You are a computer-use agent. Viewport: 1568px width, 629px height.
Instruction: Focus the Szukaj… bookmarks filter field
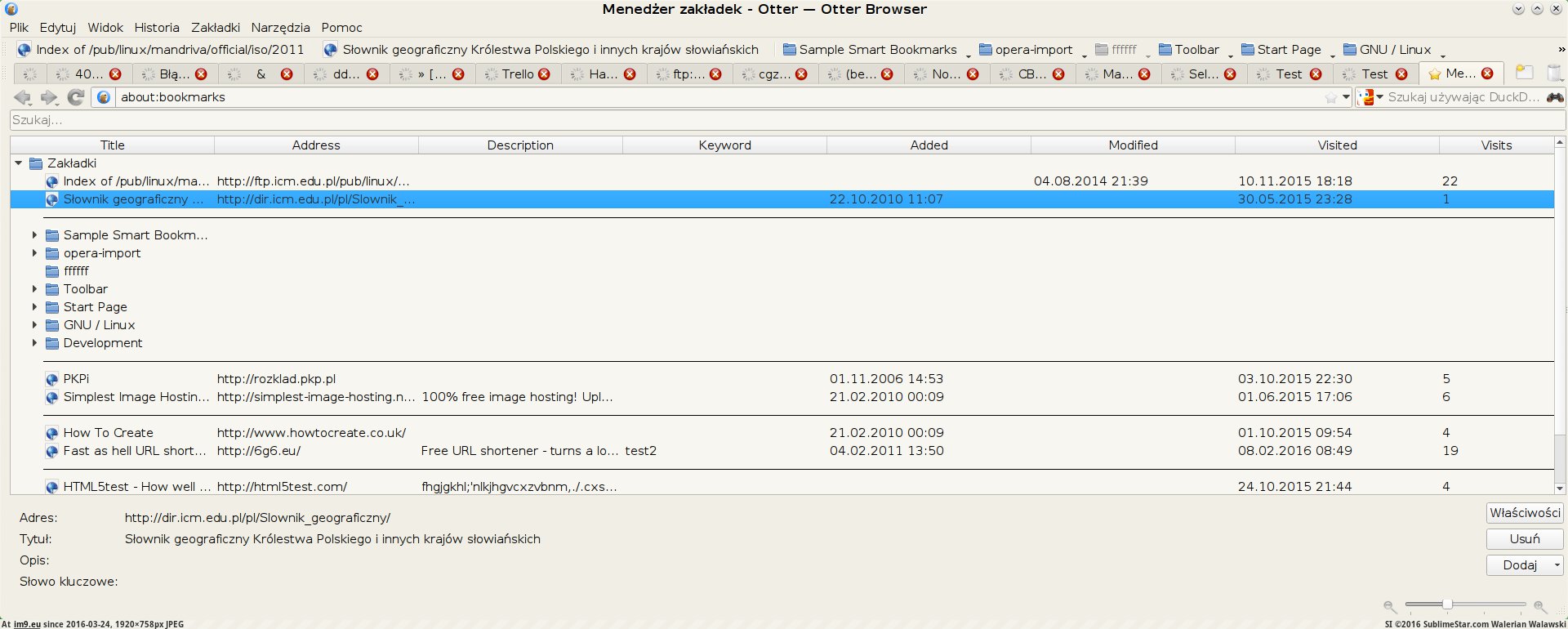pyautogui.click(x=787, y=120)
